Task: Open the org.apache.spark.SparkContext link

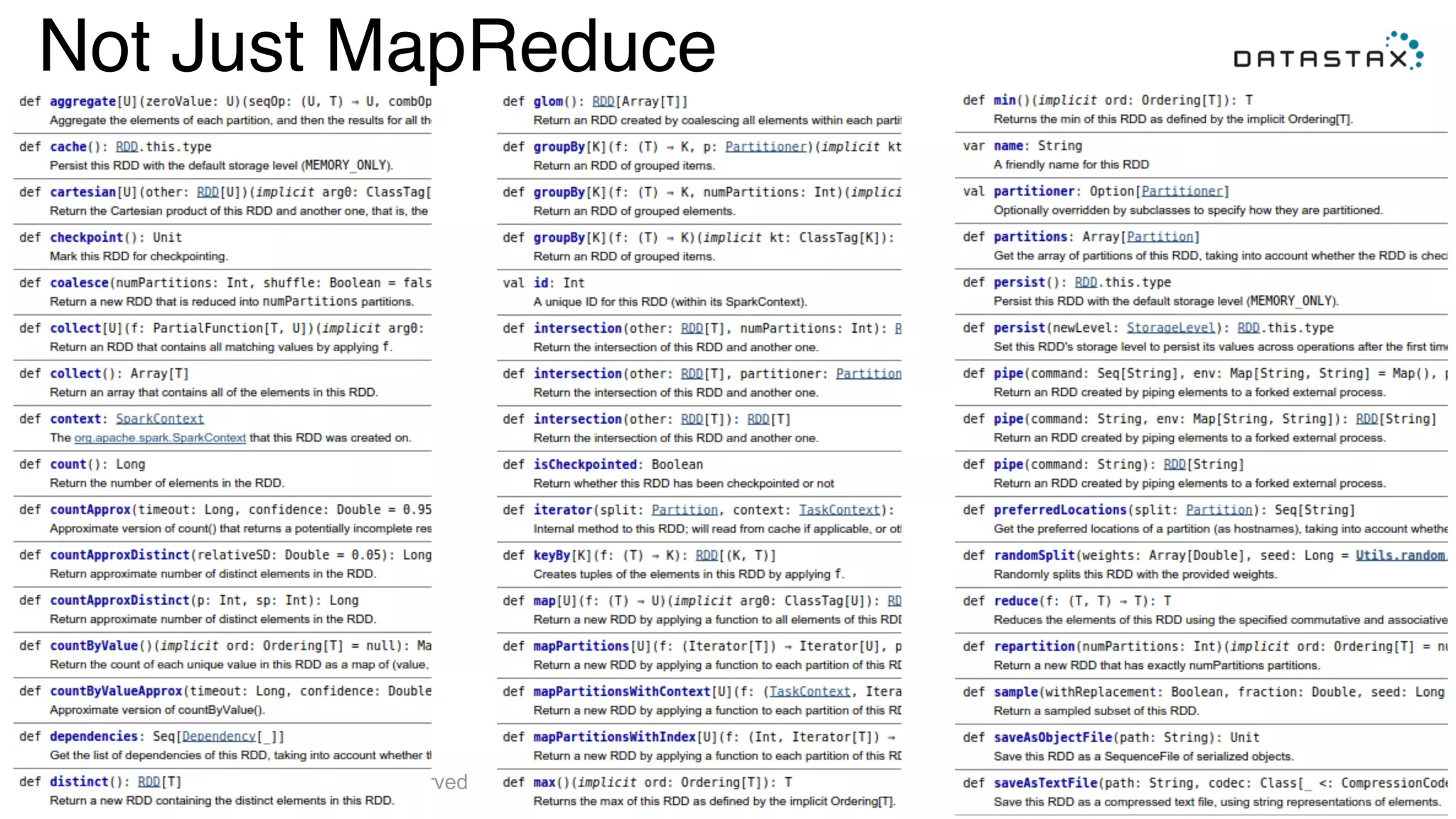Action: (x=160, y=438)
